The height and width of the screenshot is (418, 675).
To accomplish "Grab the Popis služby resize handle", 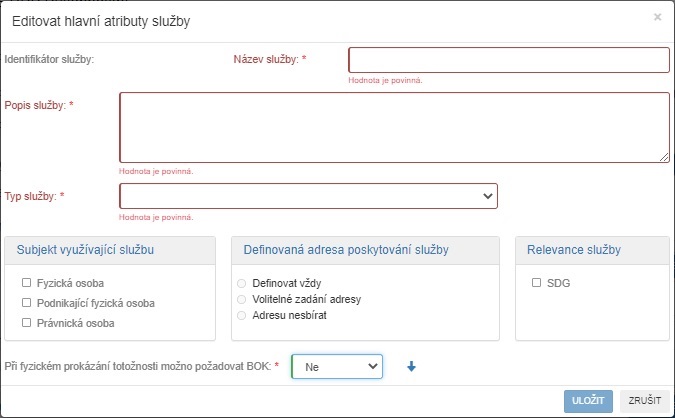I will [x=664, y=157].
